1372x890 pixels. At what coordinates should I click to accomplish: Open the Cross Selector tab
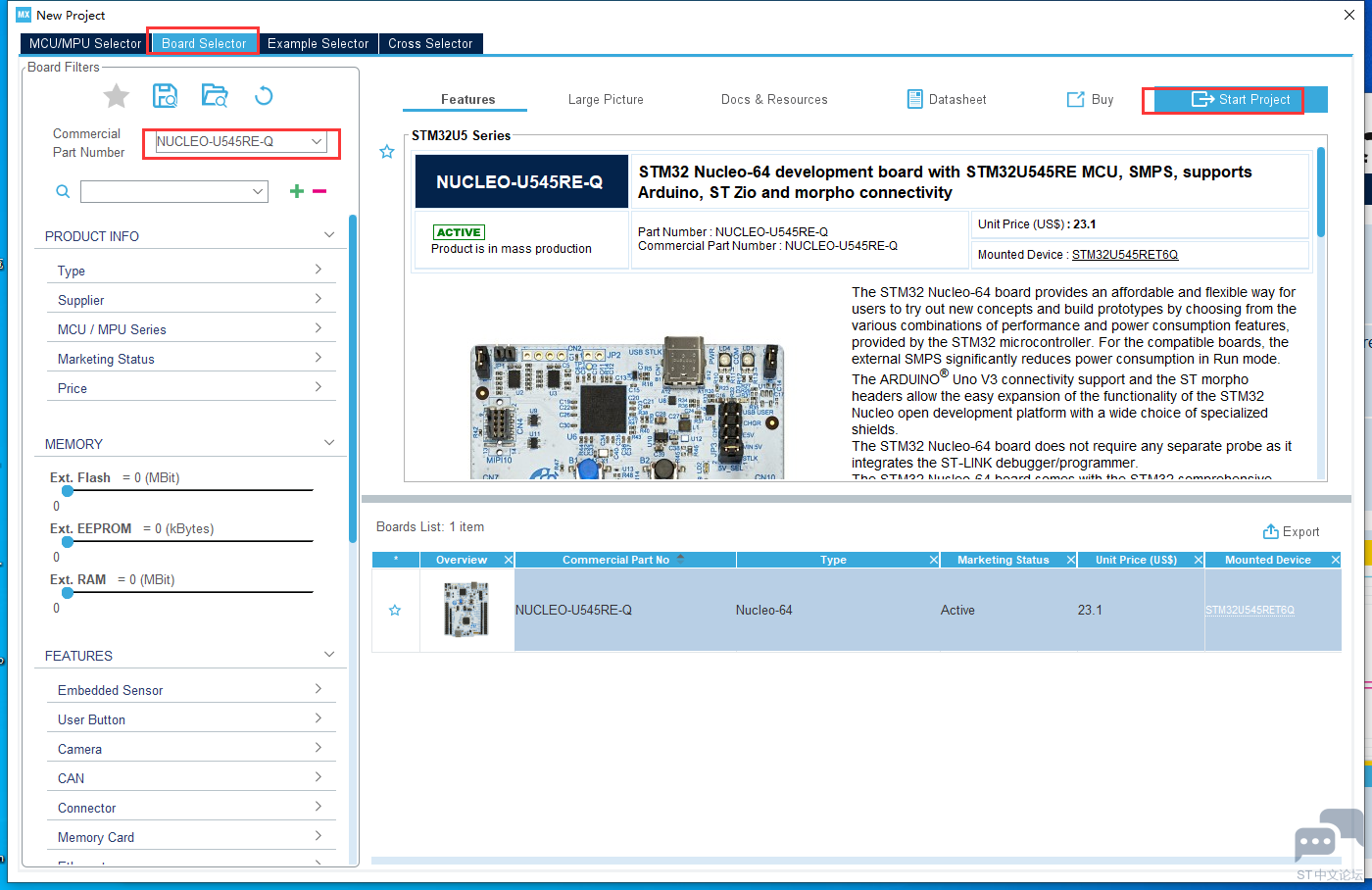pos(430,43)
